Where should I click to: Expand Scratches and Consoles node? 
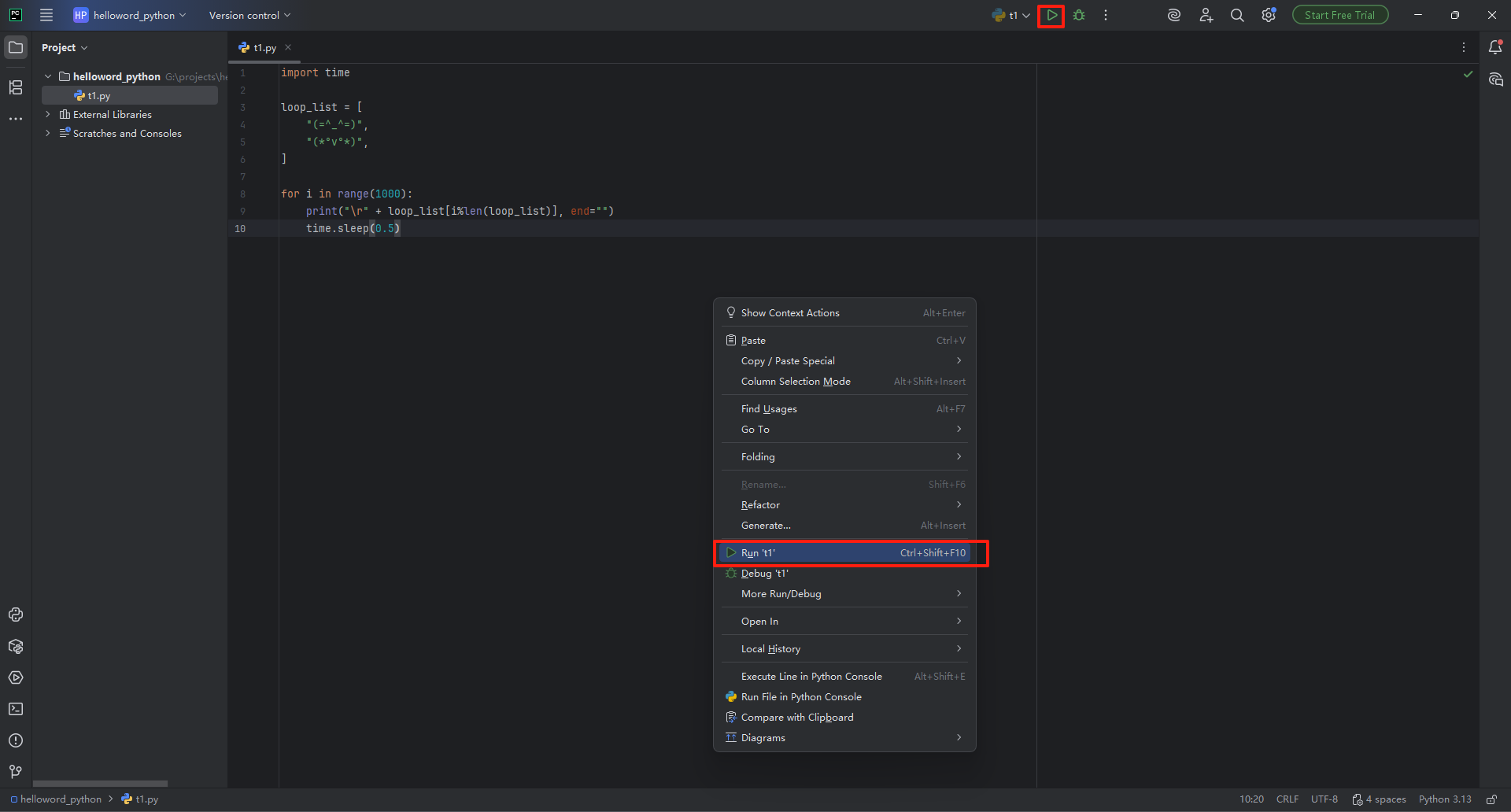48,134
